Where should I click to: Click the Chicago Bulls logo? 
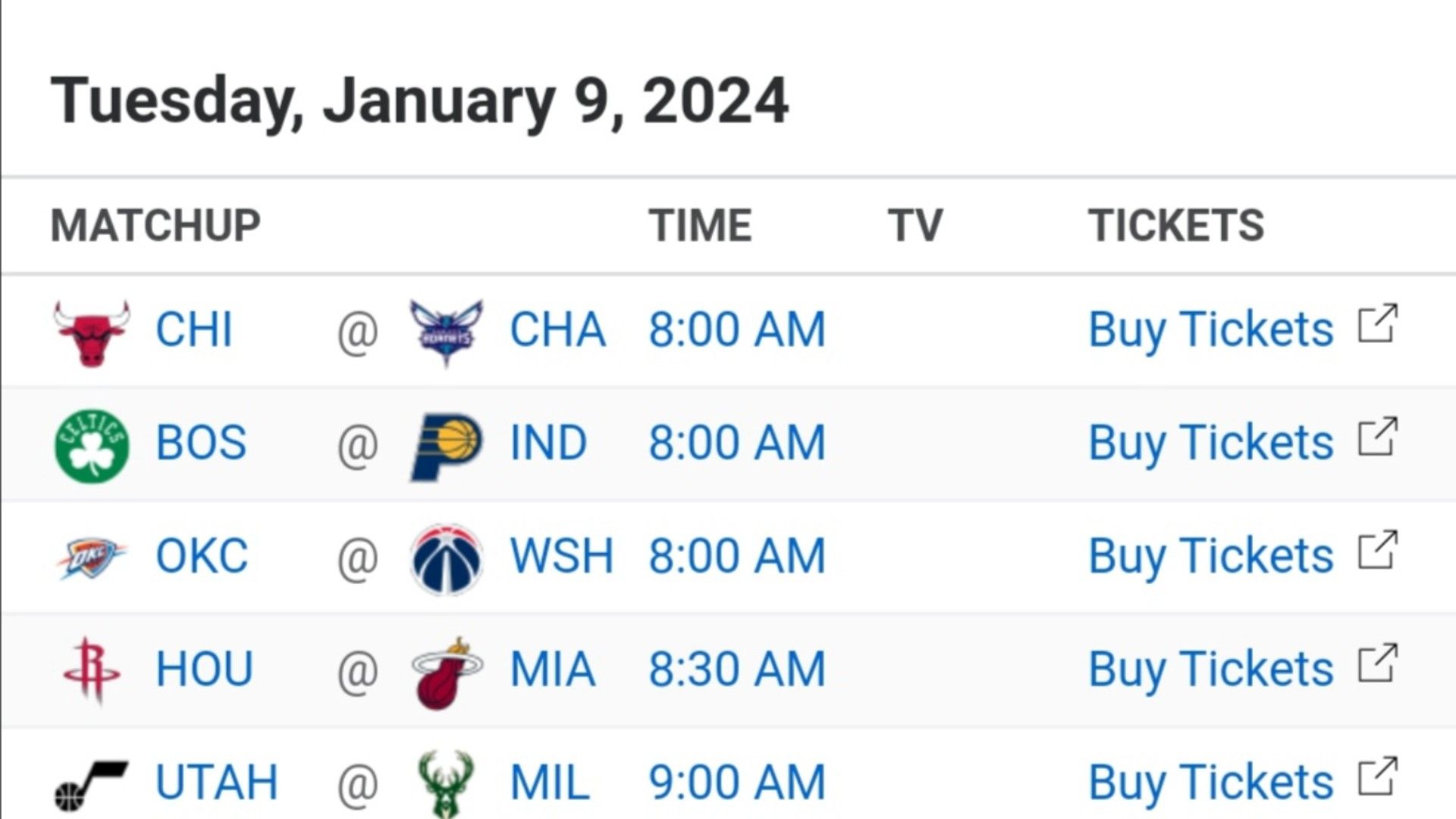(x=92, y=332)
